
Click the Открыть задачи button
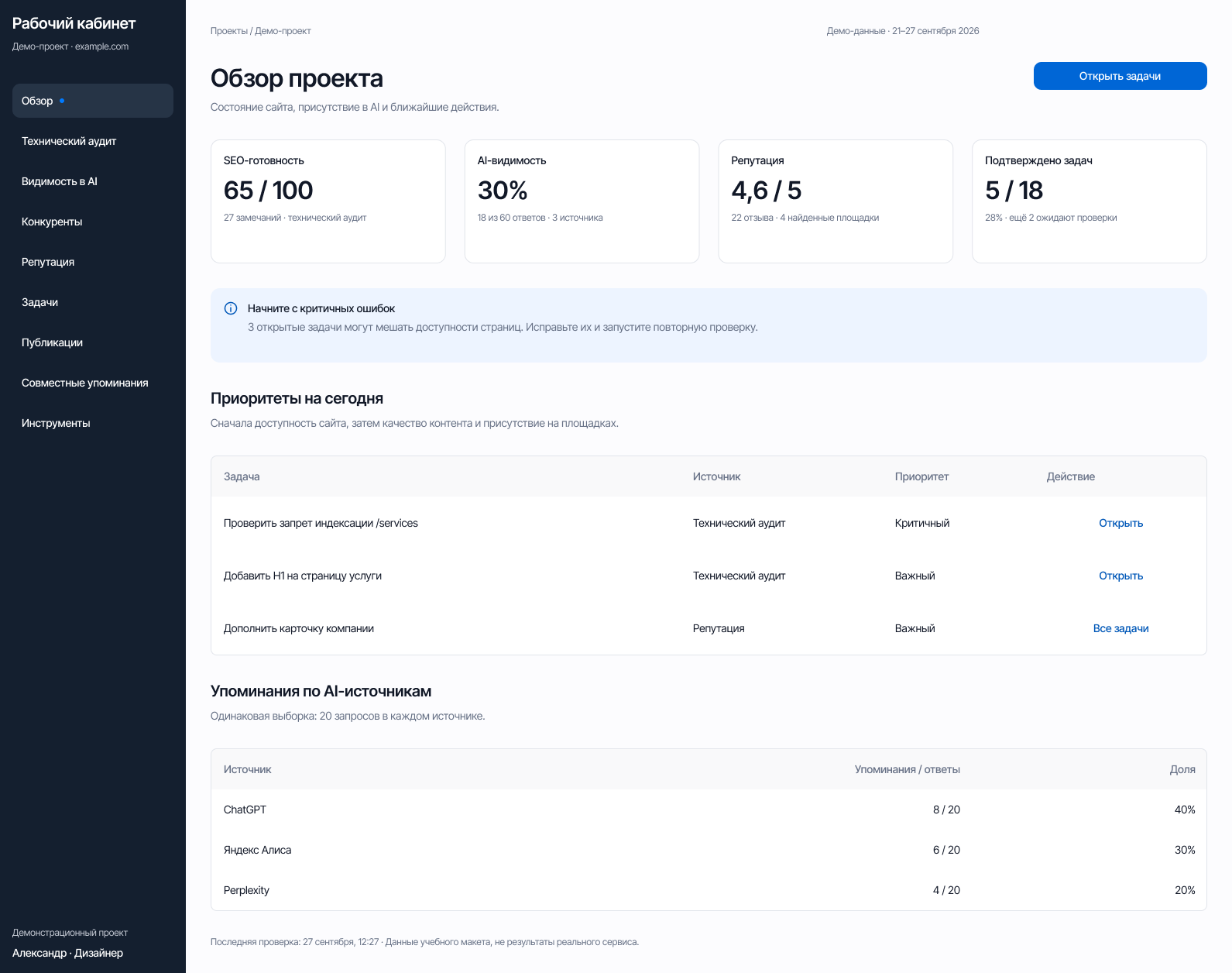click(x=1120, y=76)
